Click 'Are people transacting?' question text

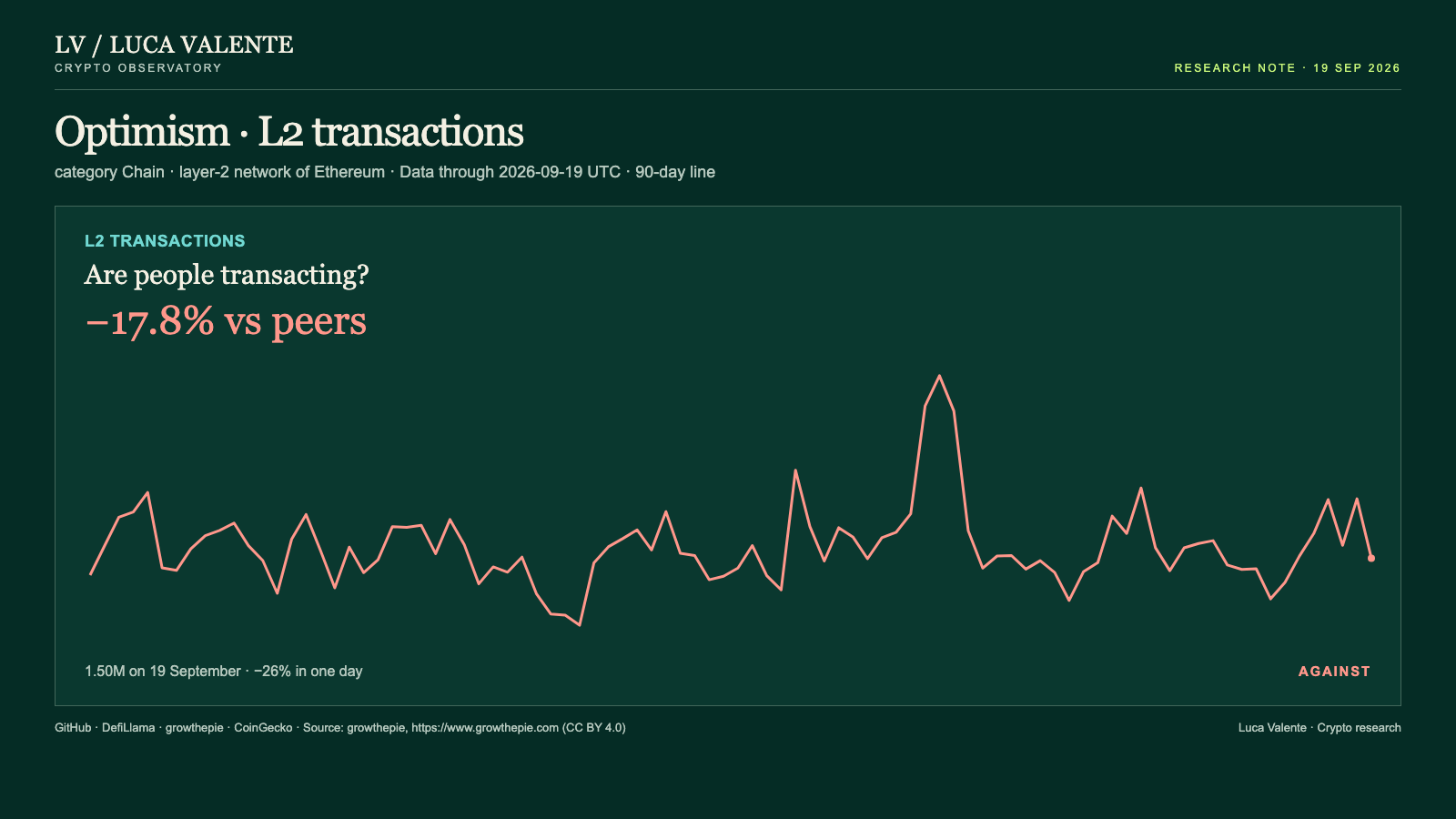click(227, 275)
